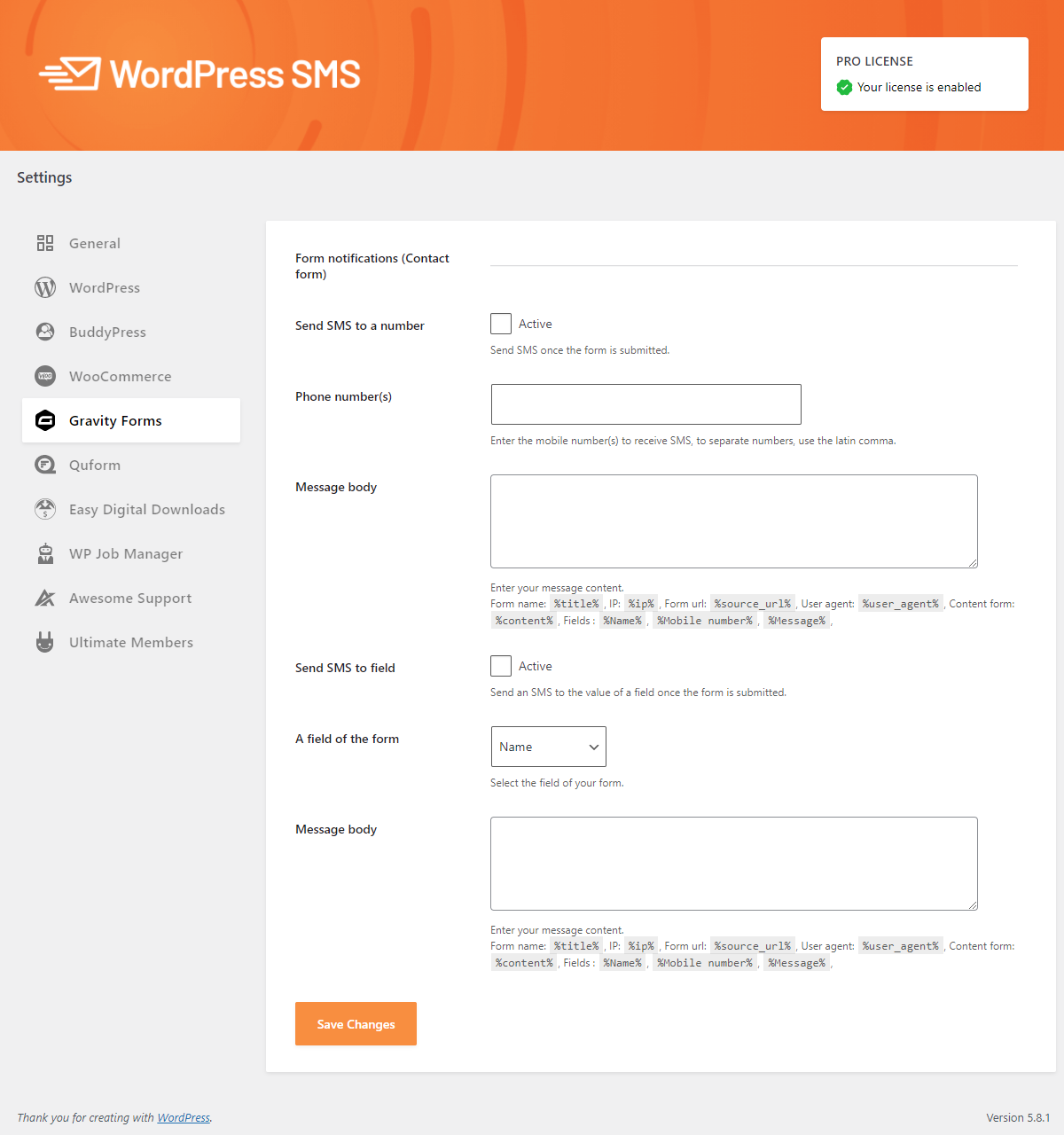Click the Active label for Send SMS to a number

click(536, 324)
